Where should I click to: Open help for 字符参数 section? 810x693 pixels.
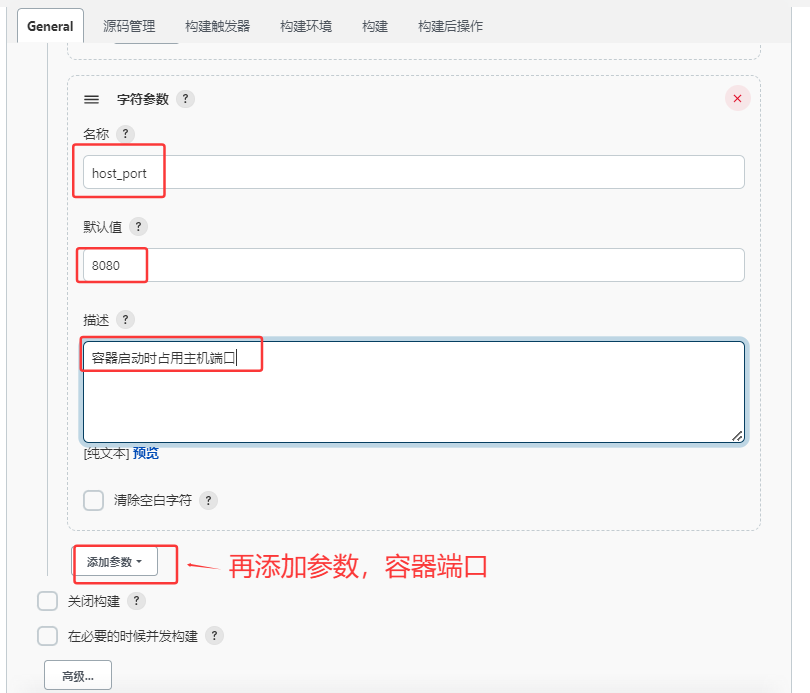click(186, 99)
